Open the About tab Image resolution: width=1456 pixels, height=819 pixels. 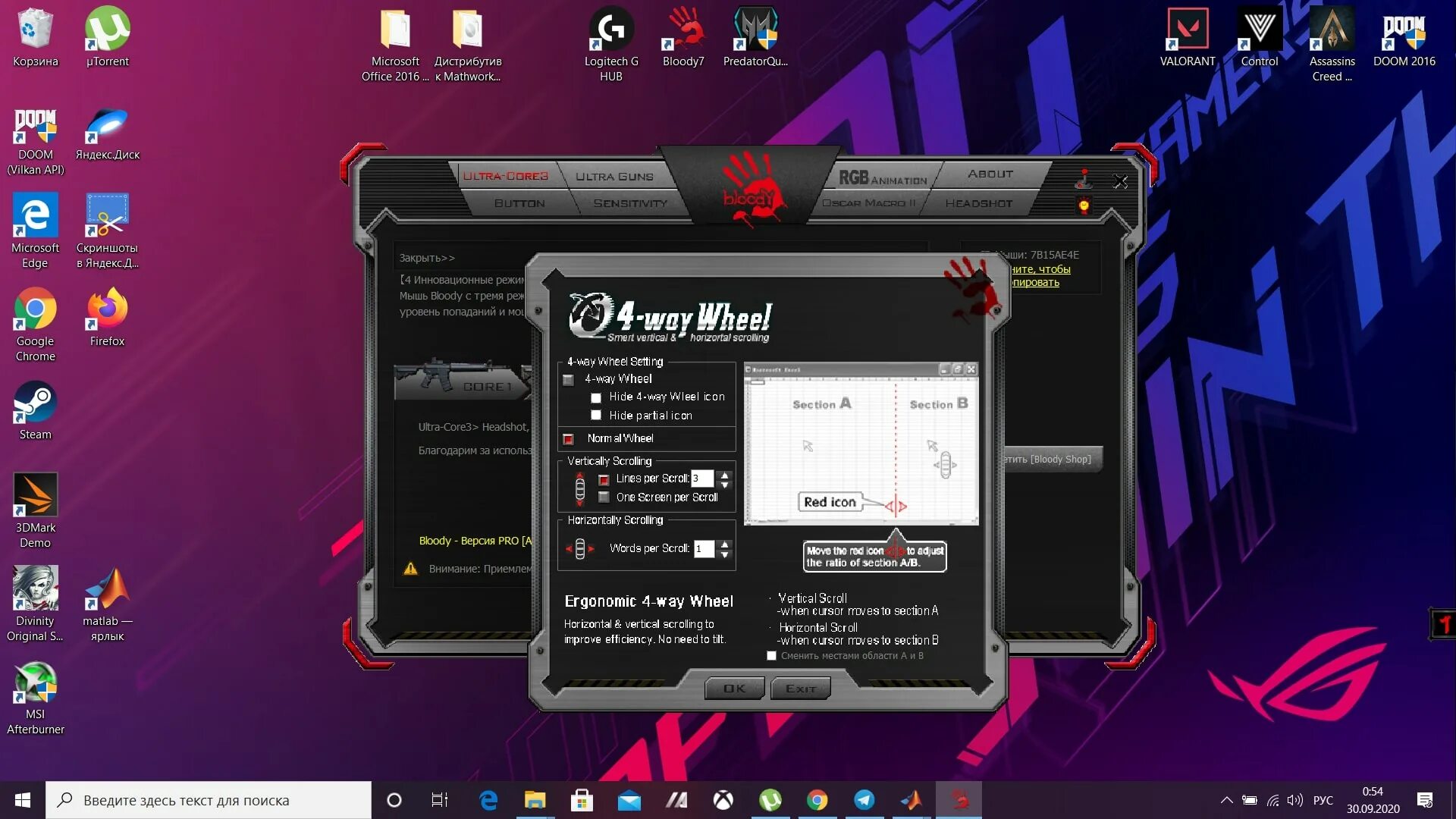coord(990,174)
